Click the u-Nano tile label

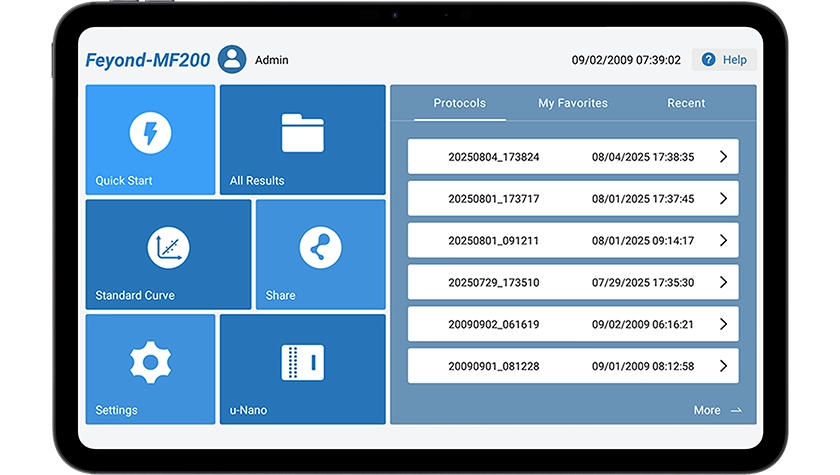pyautogui.click(x=248, y=410)
